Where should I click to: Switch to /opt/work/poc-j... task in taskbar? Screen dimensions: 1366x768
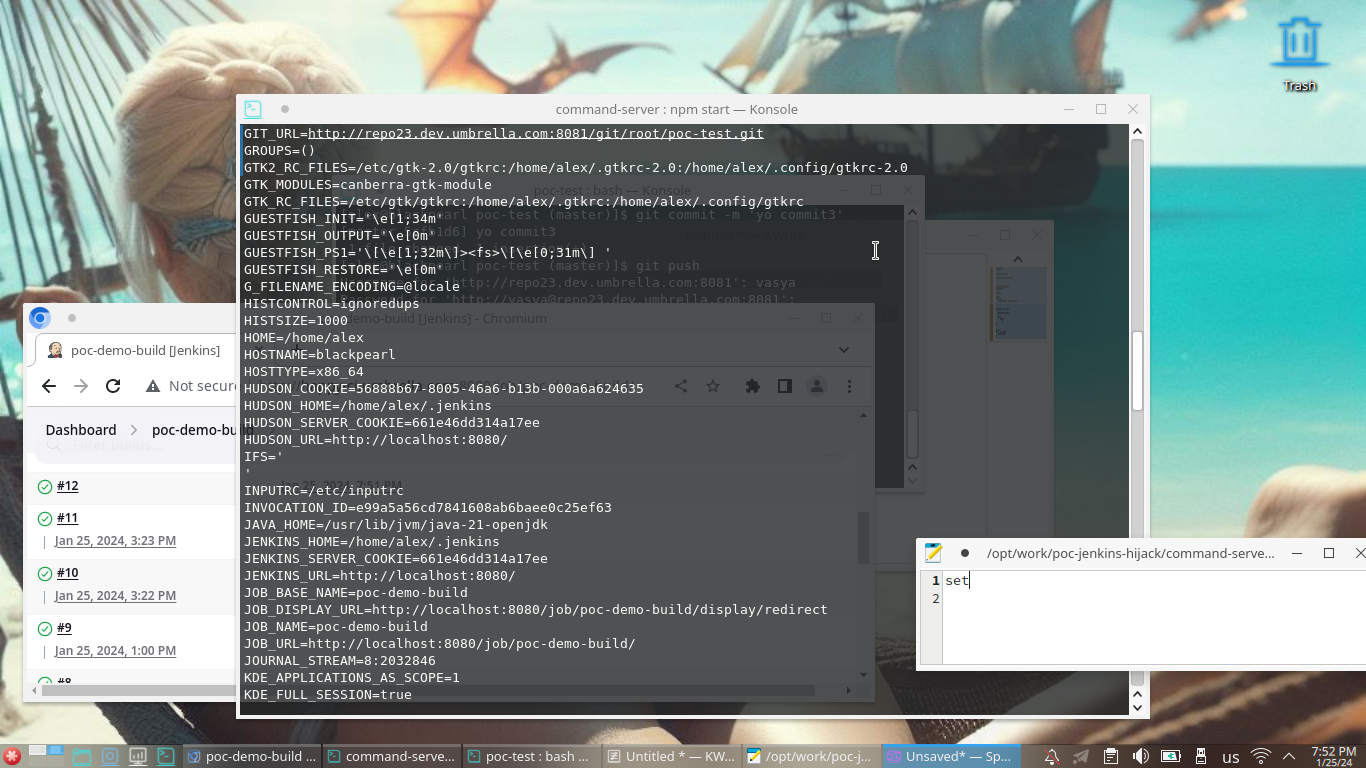(811, 756)
